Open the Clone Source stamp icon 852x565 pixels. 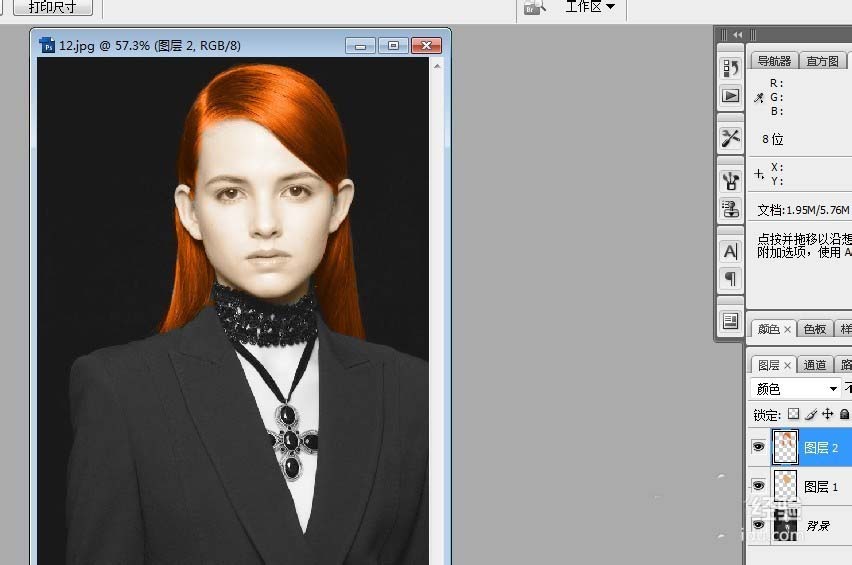[x=730, y=209]
